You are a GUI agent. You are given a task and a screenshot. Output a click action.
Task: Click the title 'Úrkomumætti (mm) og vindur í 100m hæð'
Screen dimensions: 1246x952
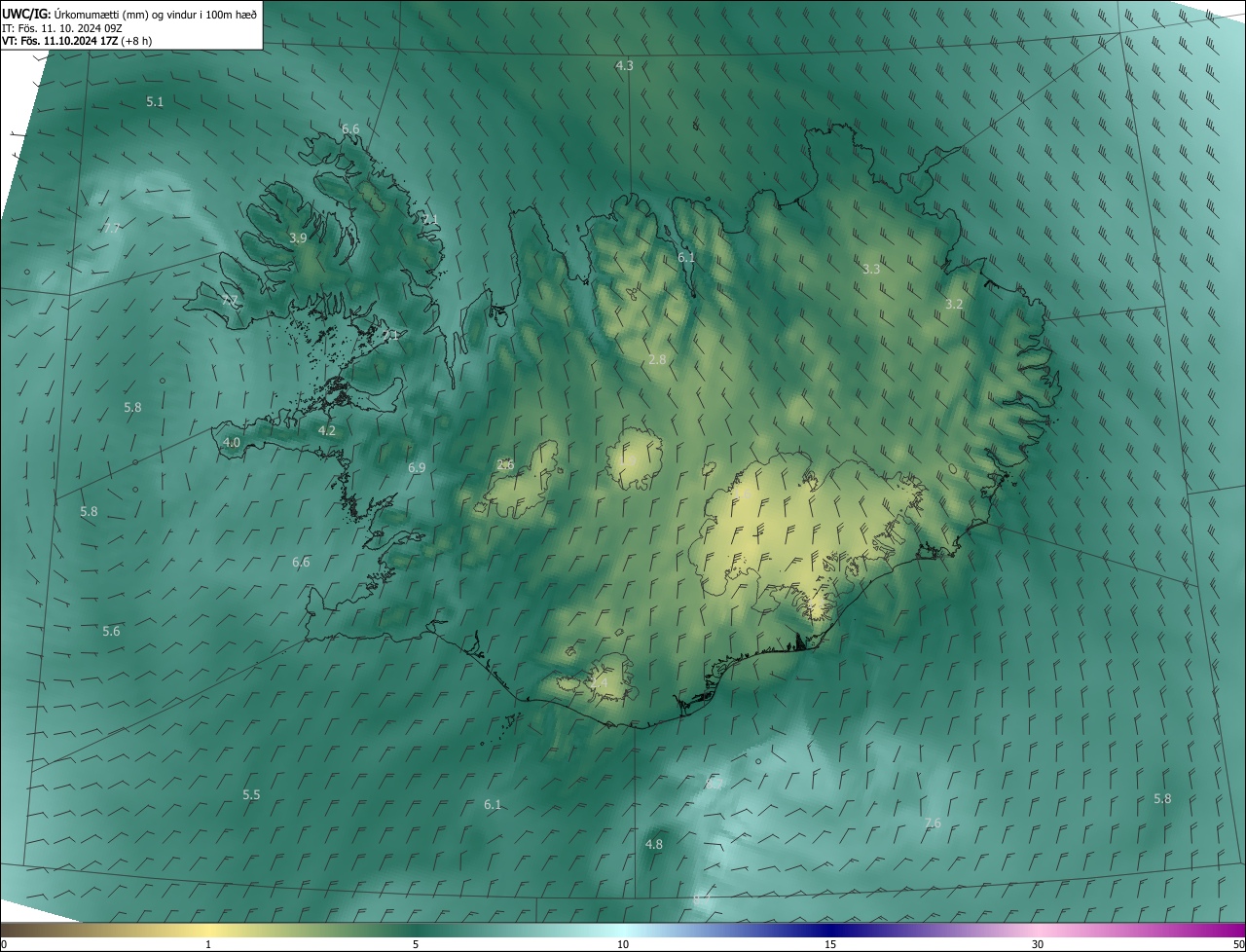tap(155, 13)
